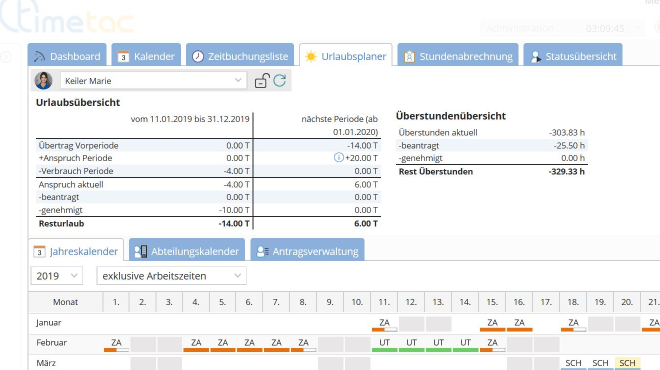Click the highlighted SCH entry on März 20

(627, 364)
